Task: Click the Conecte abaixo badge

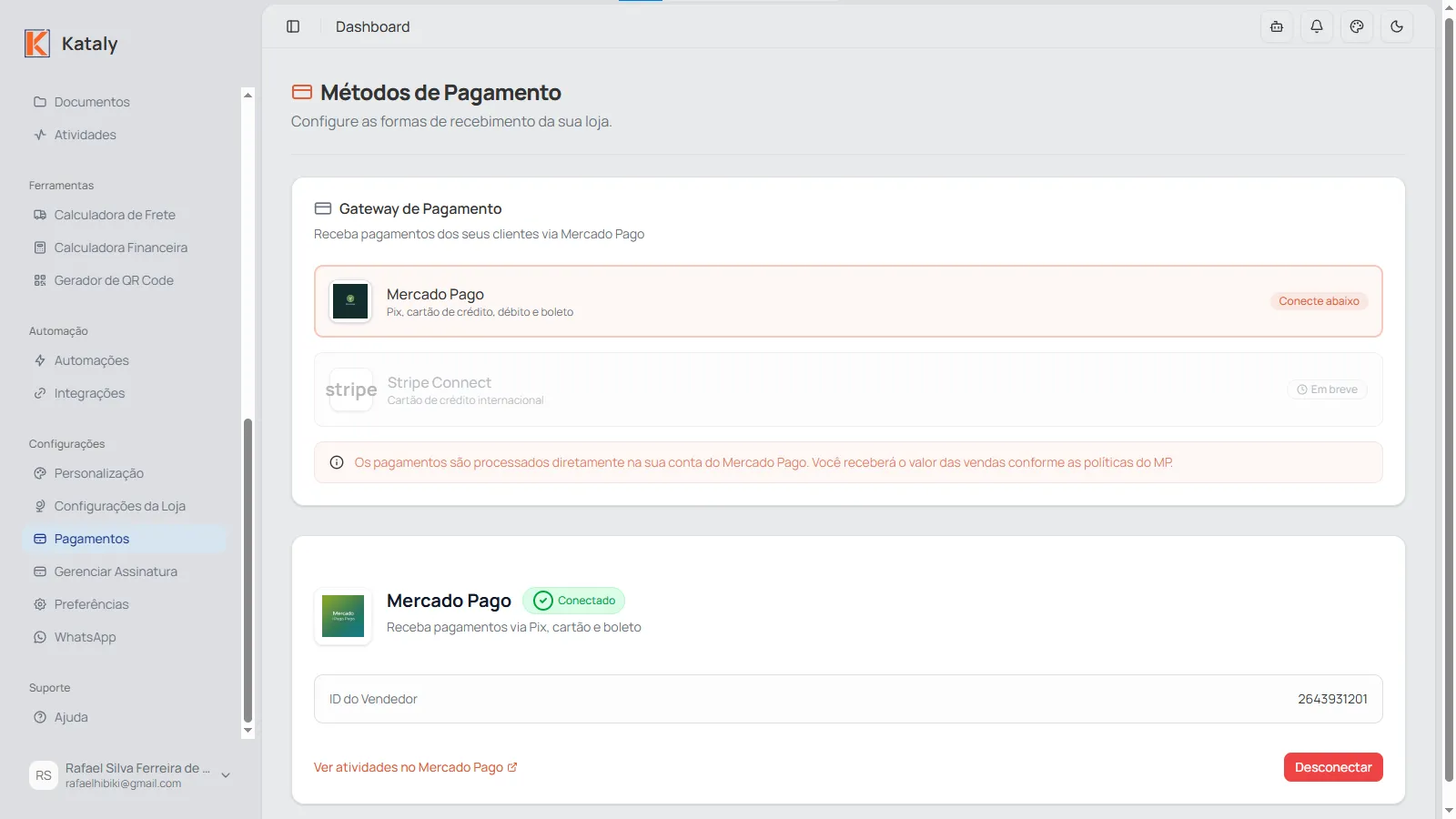Action: (x=1319, y=301)
